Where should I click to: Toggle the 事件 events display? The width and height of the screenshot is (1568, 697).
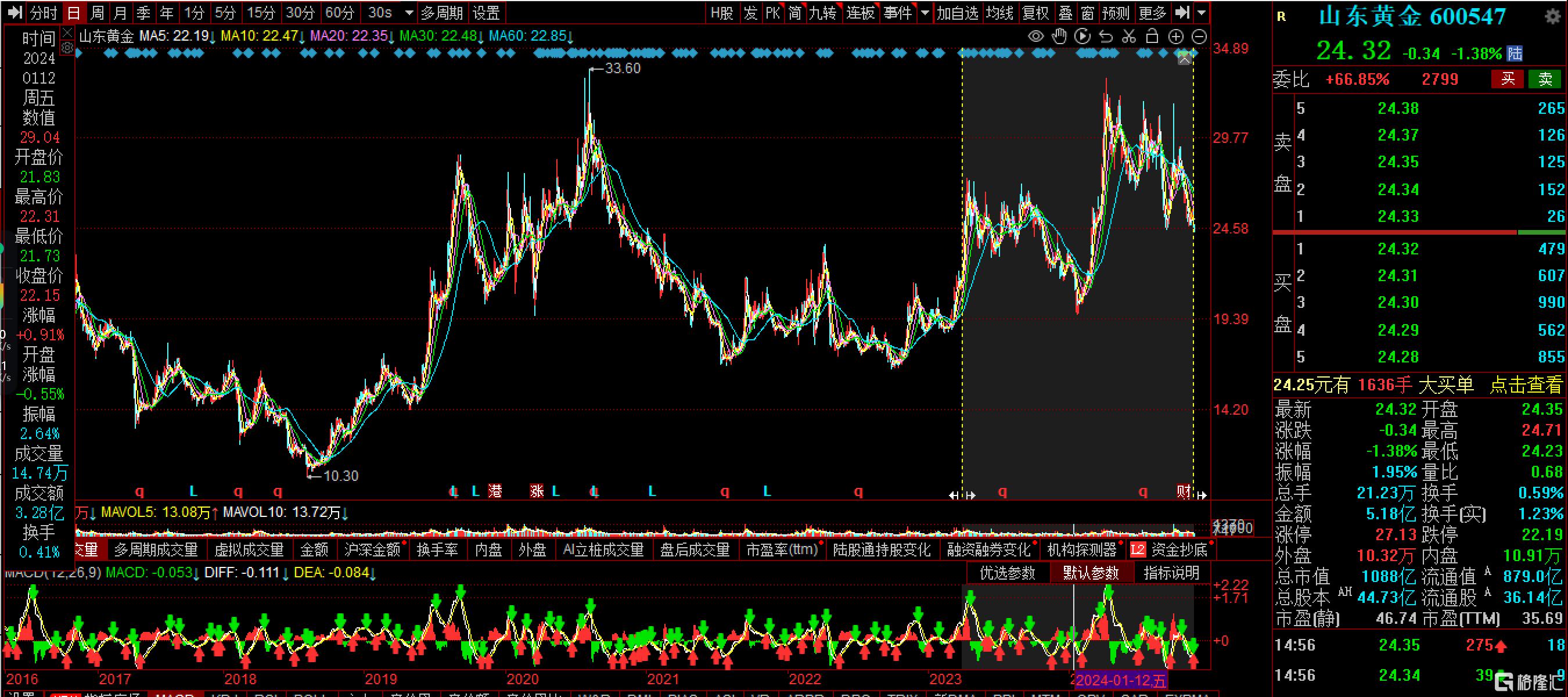[898, 12]
